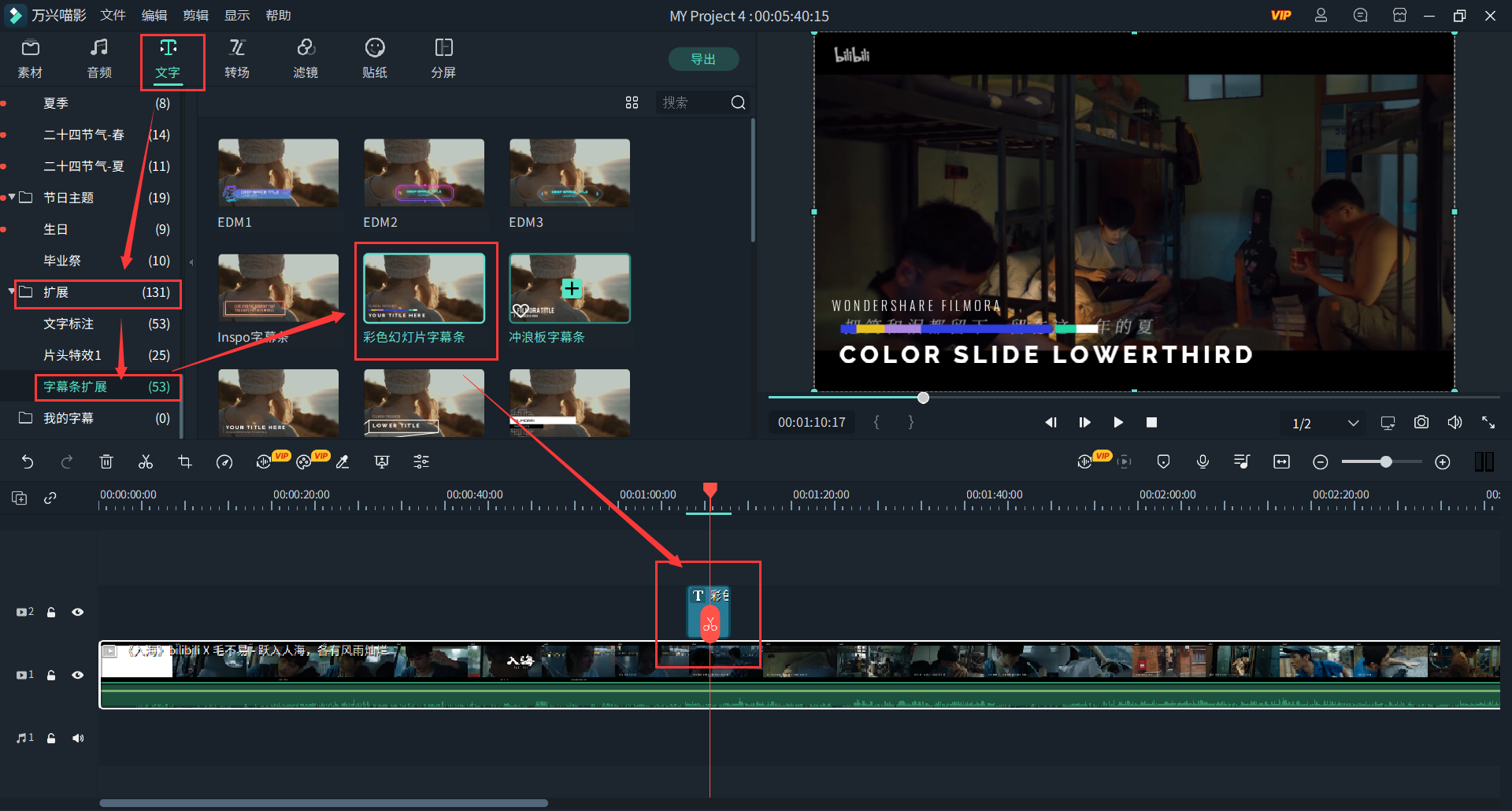This screenshot has width=1512, height=811.
Task: Select the crop tool icon
Action: pos(185,462)
